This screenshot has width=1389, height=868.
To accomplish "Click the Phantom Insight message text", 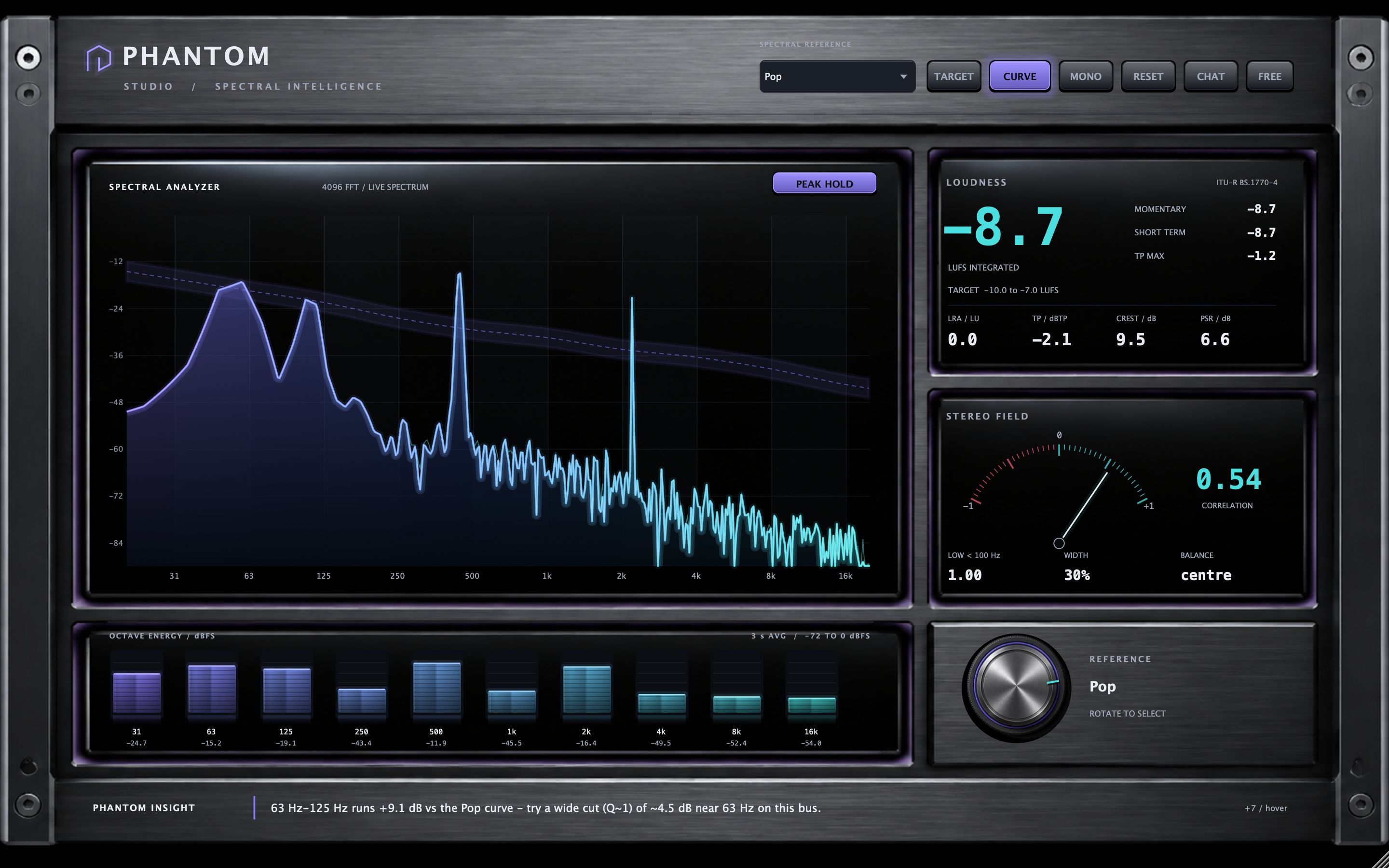I will tap(546, 808).
